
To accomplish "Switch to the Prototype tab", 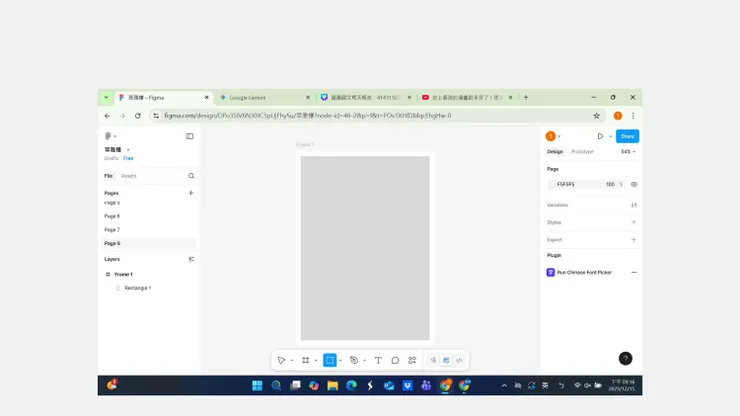I will 582,152.
